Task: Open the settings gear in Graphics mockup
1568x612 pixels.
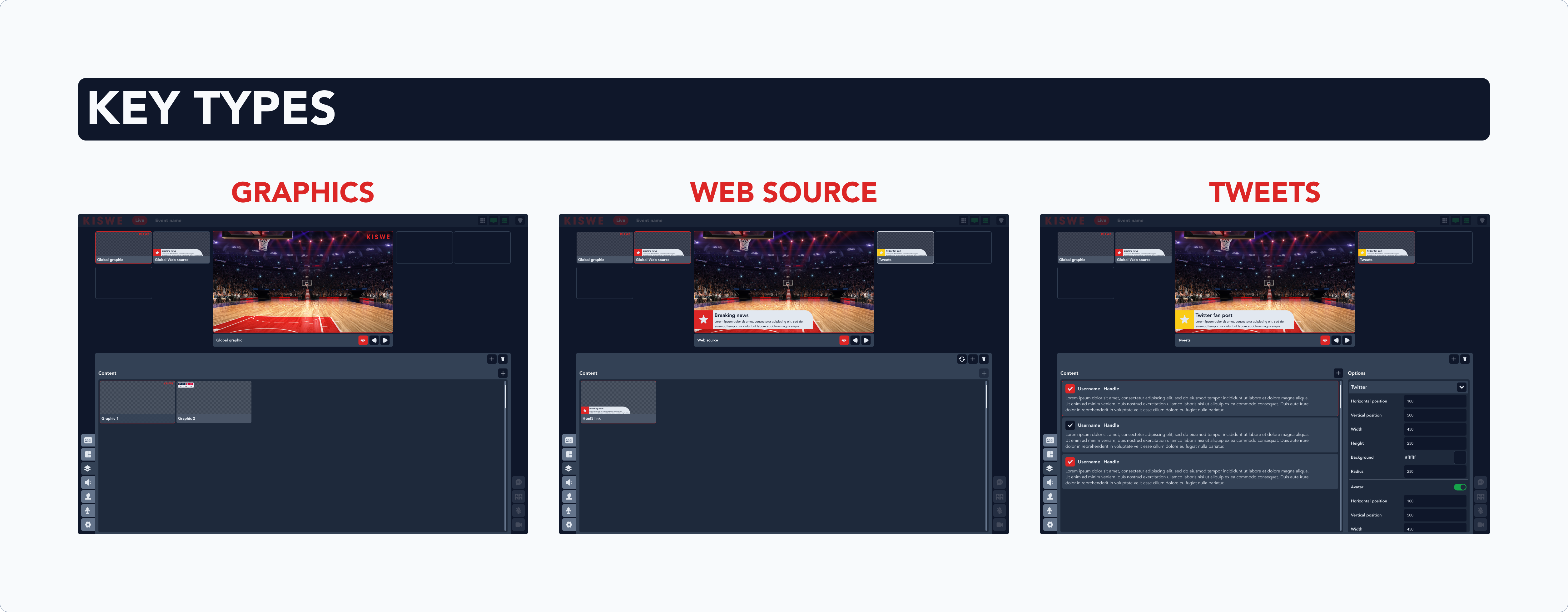Action: coord(88,524)
